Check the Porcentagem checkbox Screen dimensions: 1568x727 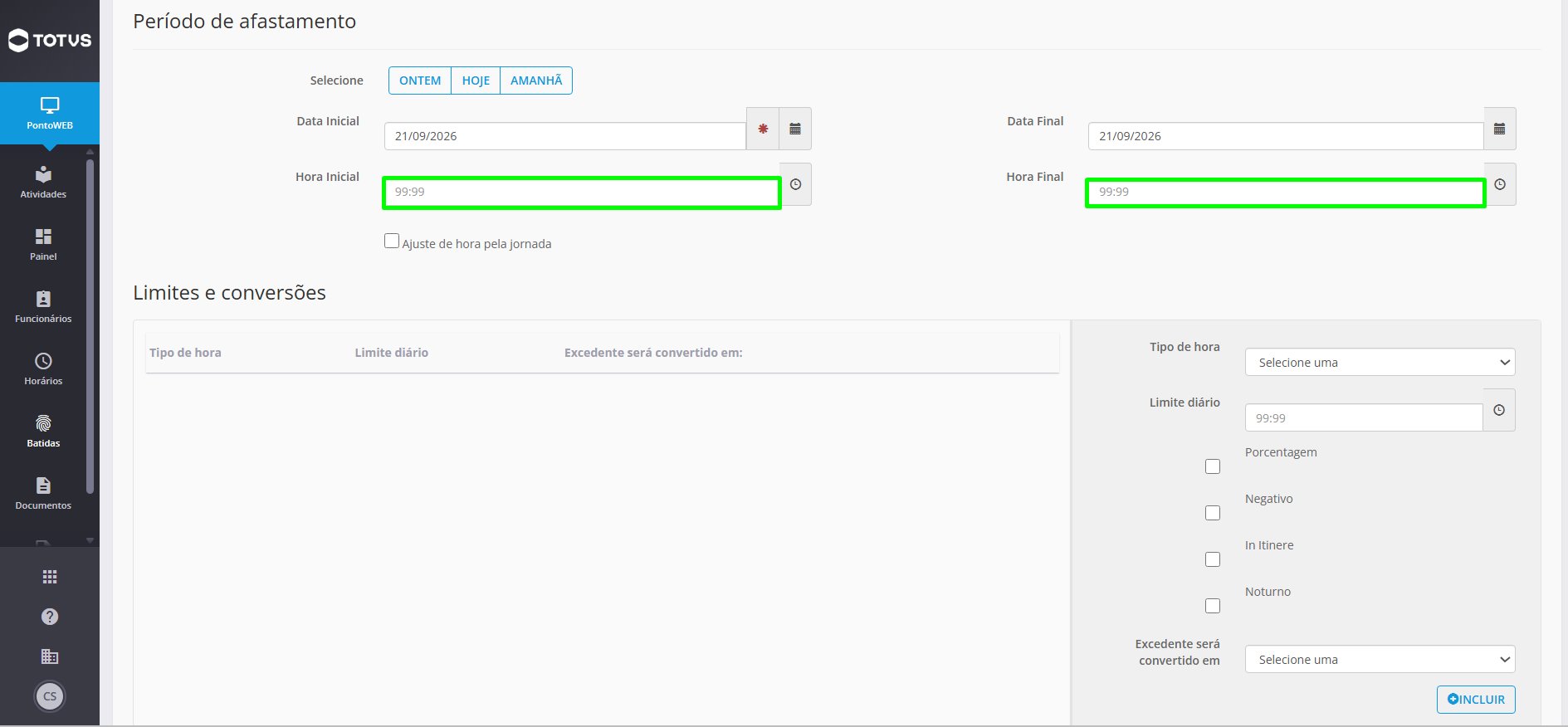click(x=1213, y=466)
